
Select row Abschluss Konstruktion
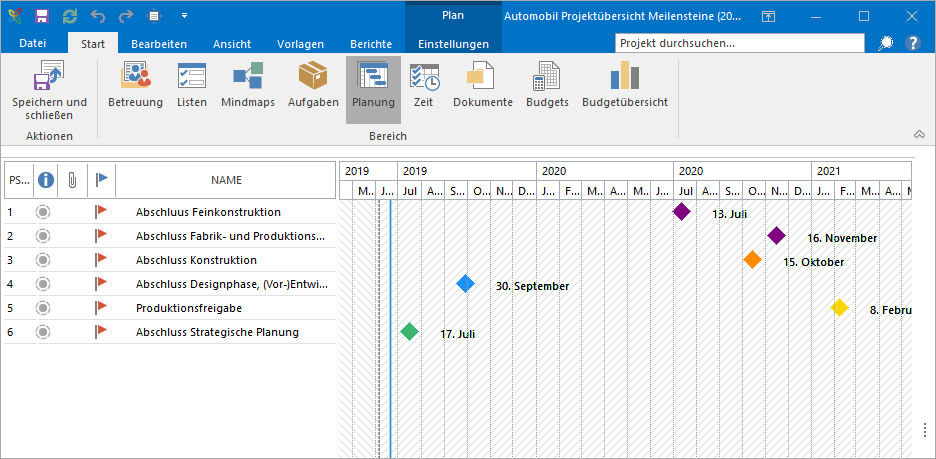click(x=170, y=260)
